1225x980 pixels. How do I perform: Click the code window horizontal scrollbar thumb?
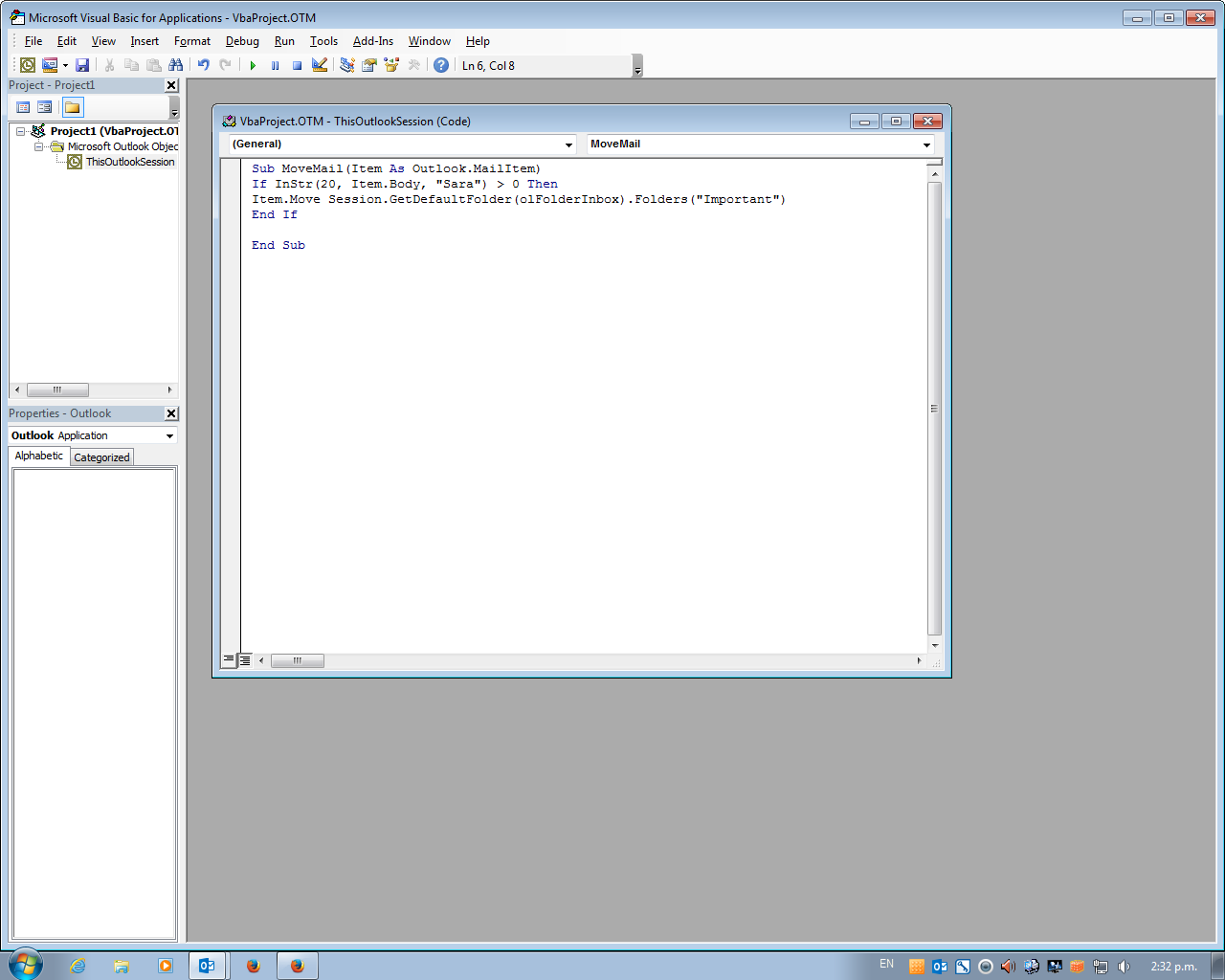pyautogui.click(x=298, y=660)
